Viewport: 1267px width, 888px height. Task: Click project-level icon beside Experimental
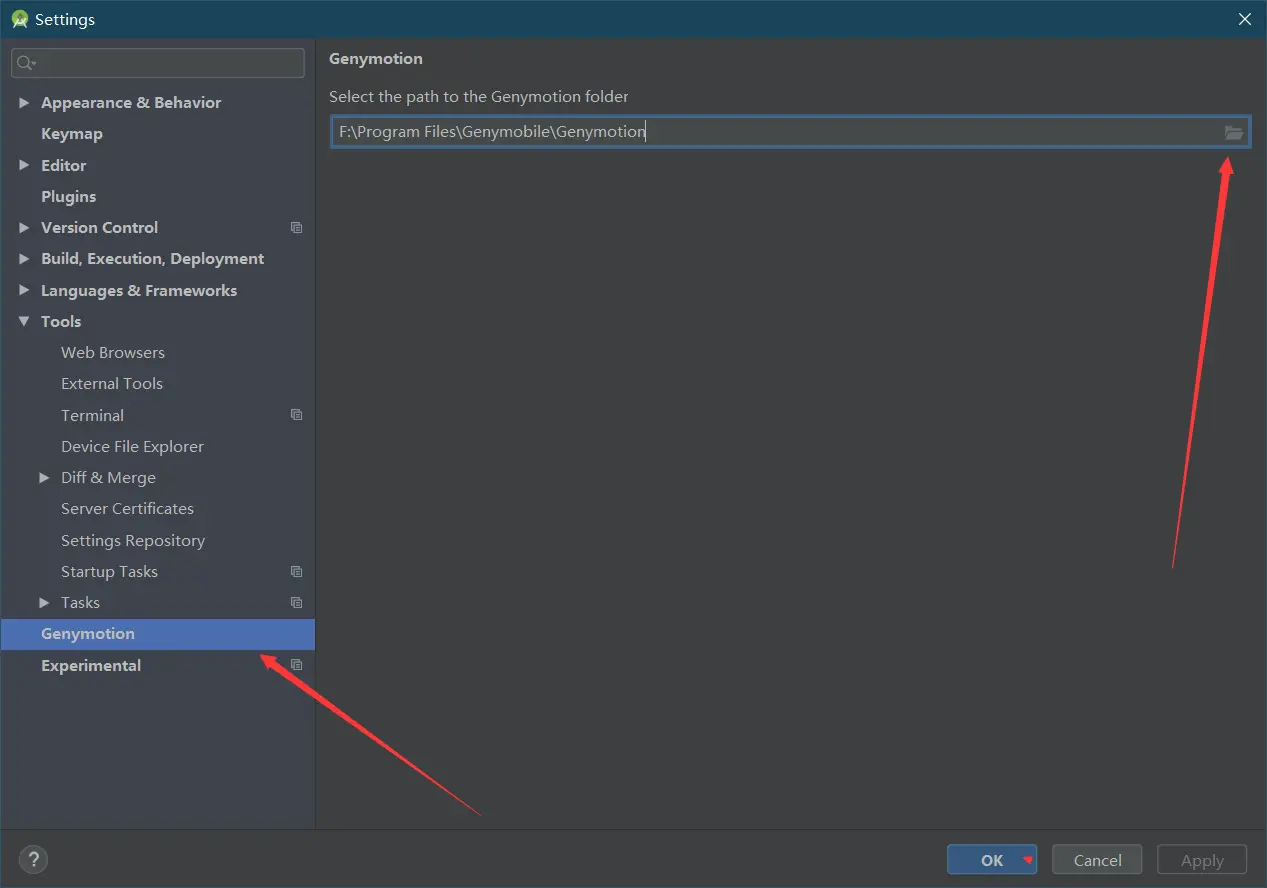point(296,665)
